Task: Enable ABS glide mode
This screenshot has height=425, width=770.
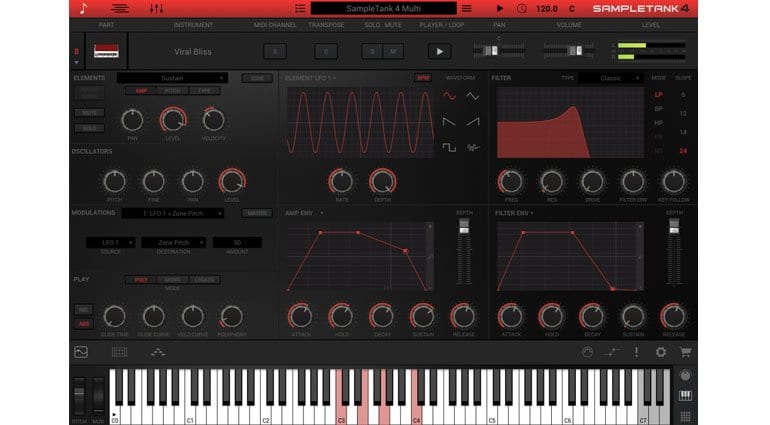Action: point(83,324)
